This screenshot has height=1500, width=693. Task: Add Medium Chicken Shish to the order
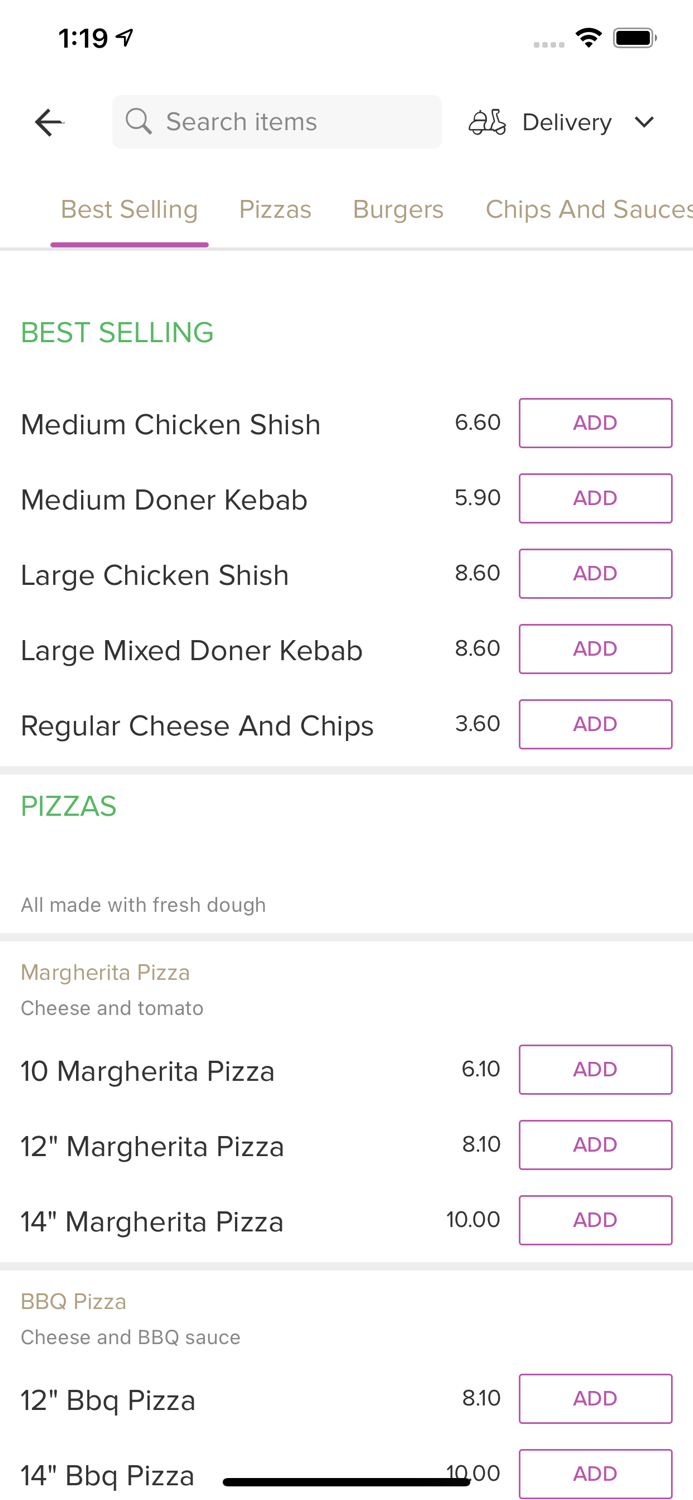point(595,422)
